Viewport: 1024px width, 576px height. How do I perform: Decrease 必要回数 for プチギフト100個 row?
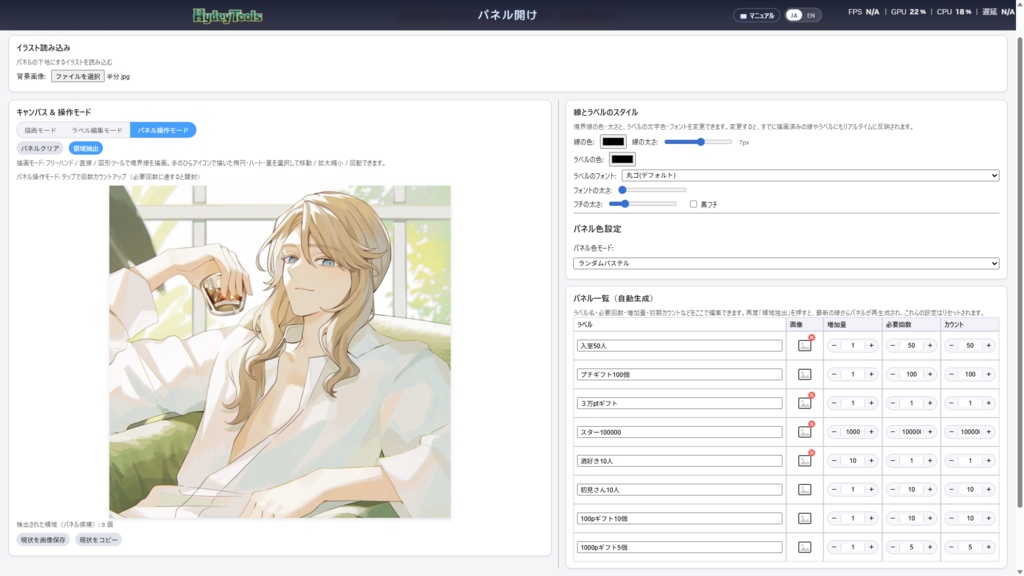point(893,374)
